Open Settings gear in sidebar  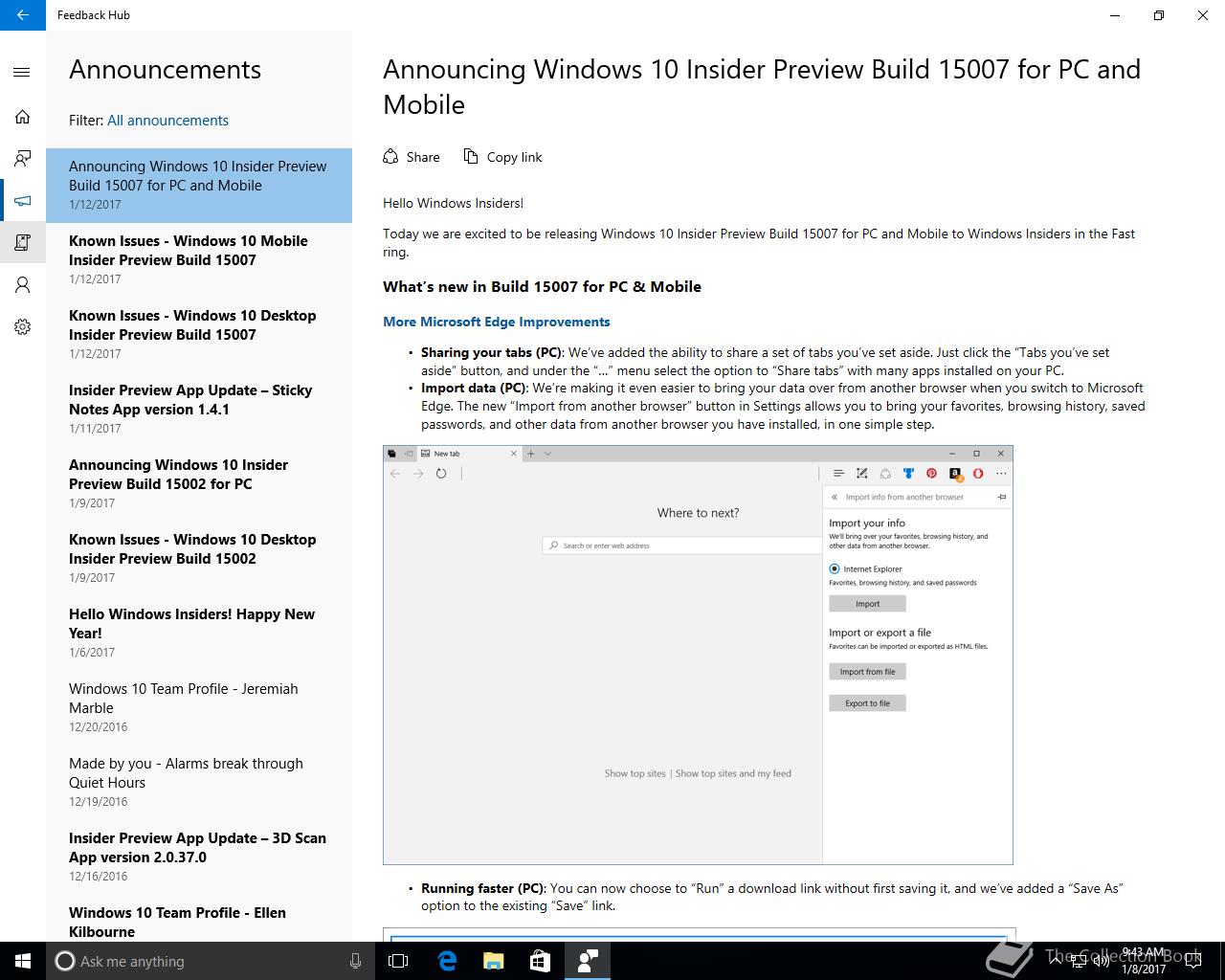(x=23, y=327)
